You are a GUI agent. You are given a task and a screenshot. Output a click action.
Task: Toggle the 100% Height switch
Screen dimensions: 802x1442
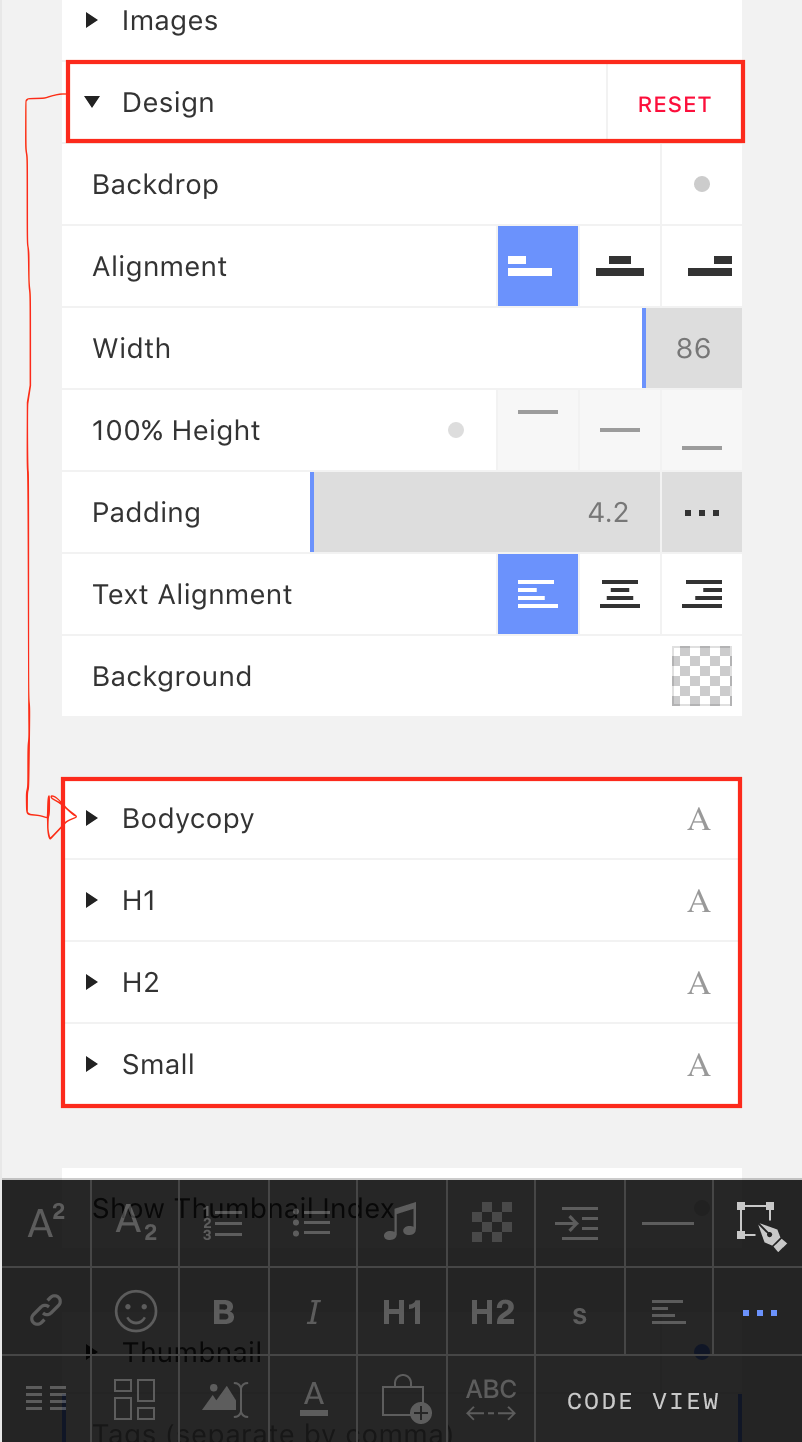[456, 430]
